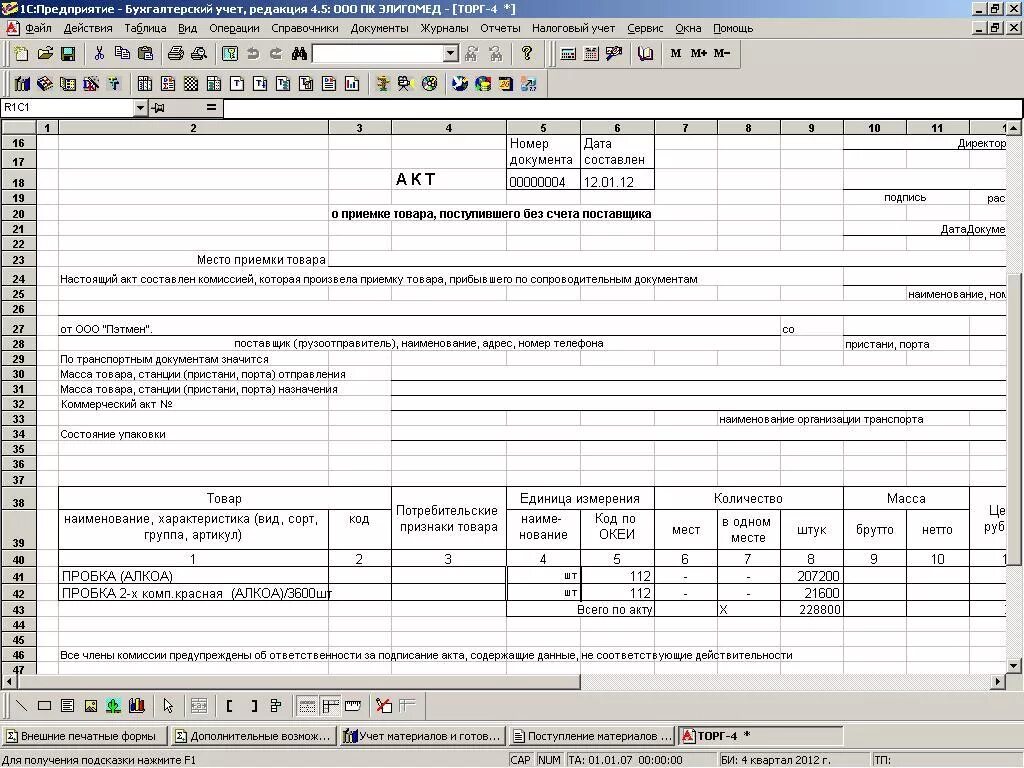
Task: Open the Таблица menu
Action: (x=145, y=28)
